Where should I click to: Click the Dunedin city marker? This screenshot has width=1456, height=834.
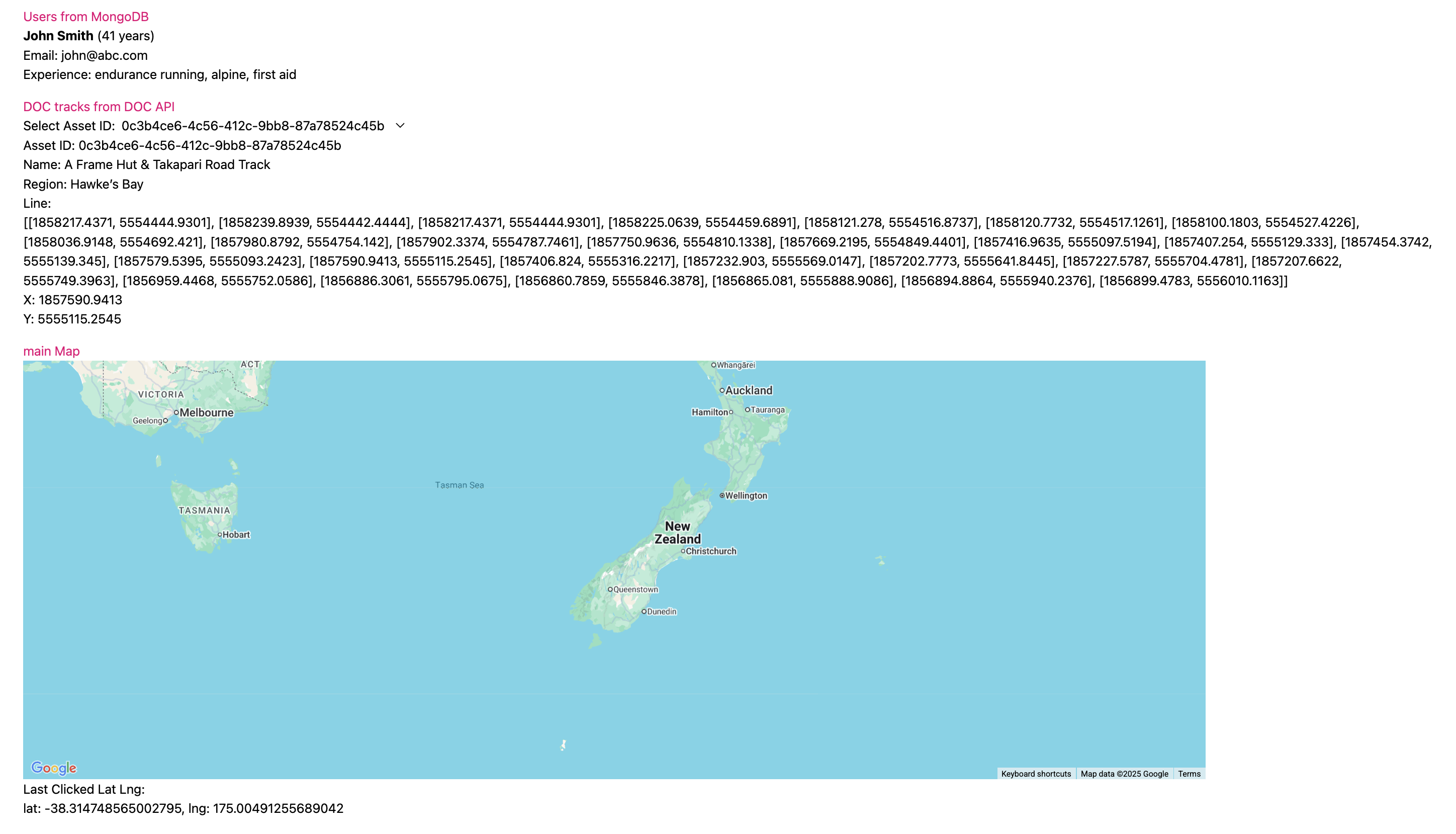coord(644,612)
